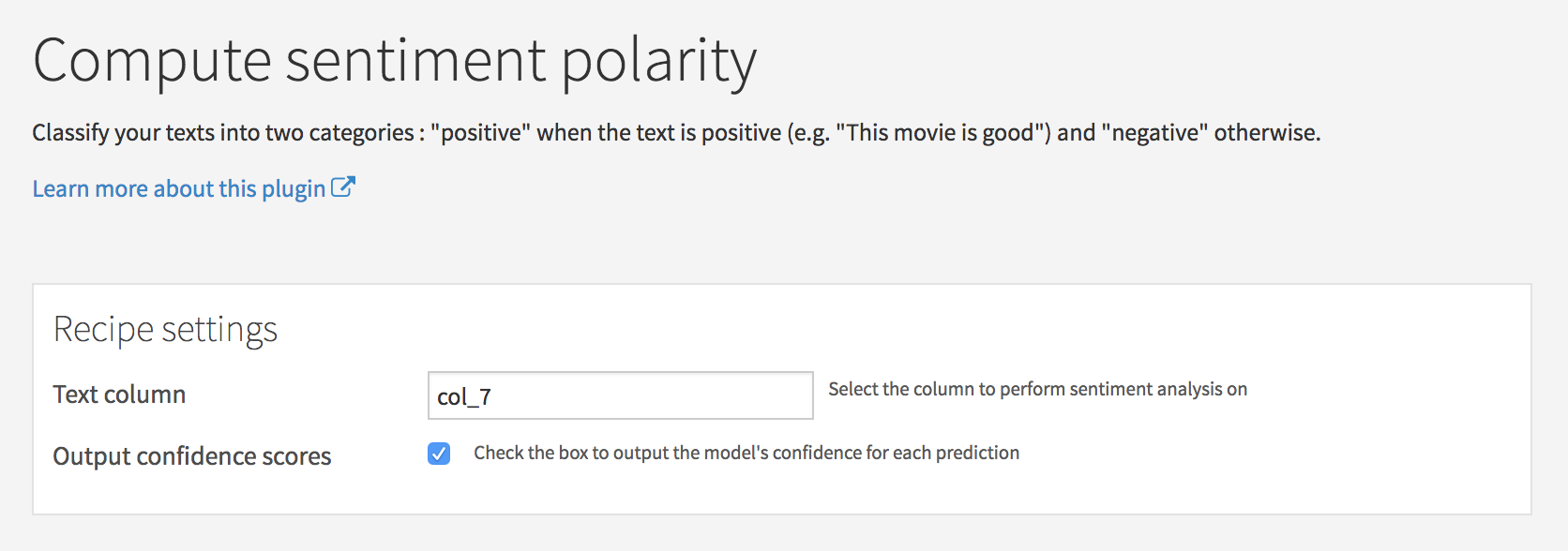Click the Text column label
1568x551 pixels.
(119, 395)
